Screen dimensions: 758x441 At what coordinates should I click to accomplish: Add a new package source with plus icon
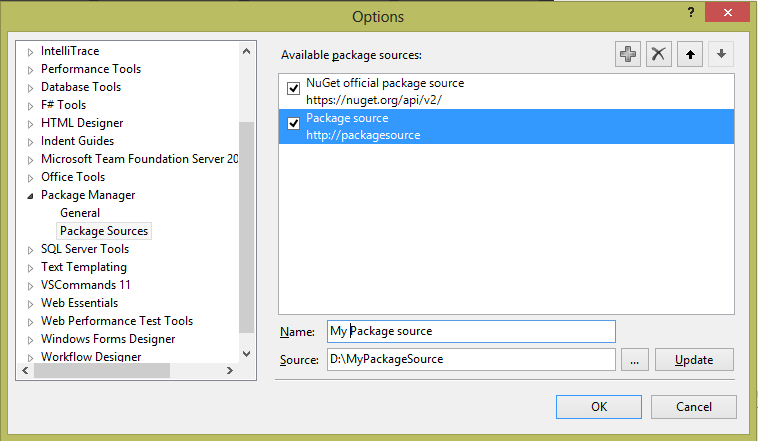pos(628,54)
